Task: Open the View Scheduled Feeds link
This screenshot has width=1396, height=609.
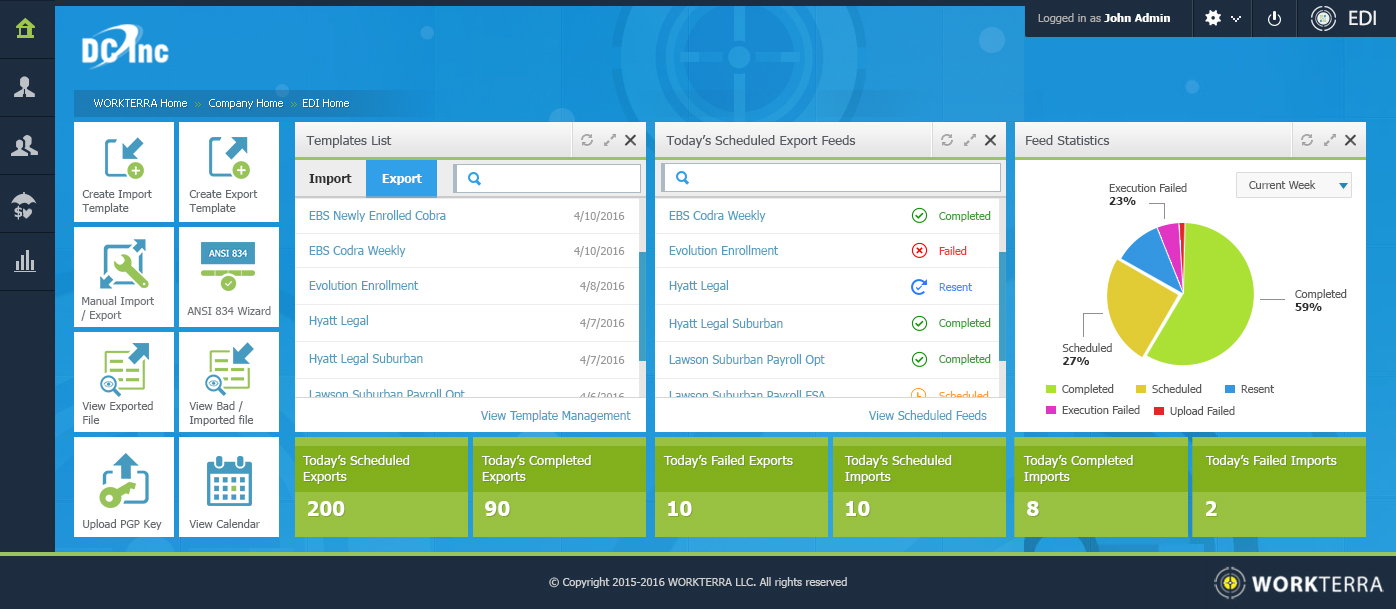Action: point(927,416)
